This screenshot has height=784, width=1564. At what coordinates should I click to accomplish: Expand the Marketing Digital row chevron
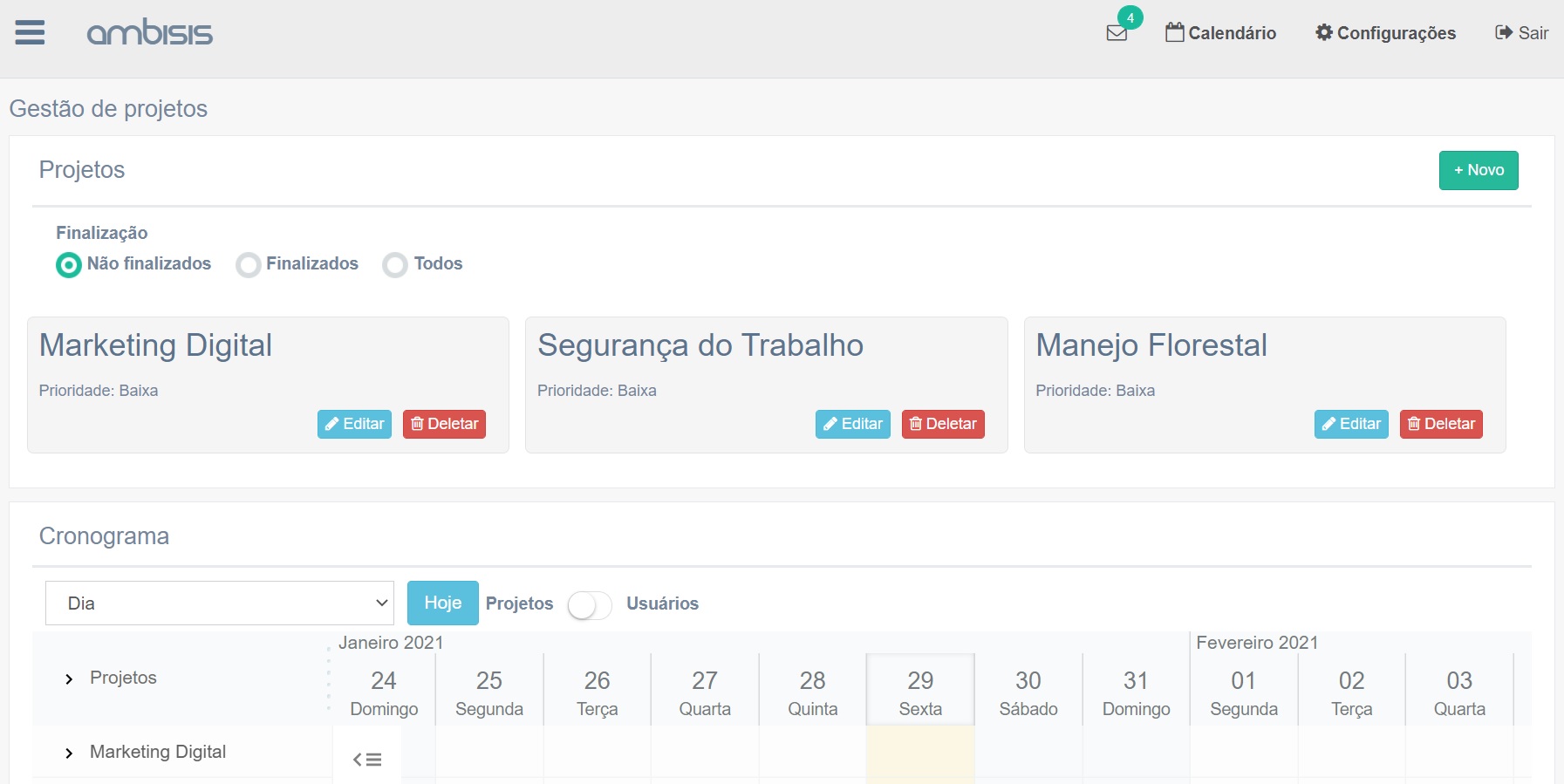69,753
